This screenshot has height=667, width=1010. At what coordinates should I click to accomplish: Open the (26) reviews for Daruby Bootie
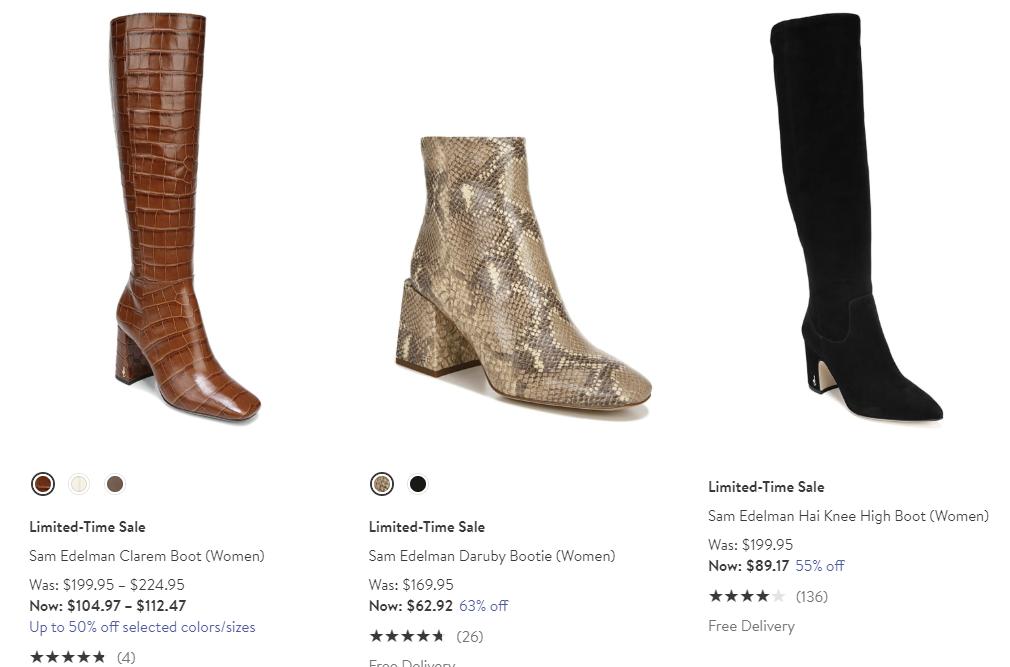coord(469,636)
